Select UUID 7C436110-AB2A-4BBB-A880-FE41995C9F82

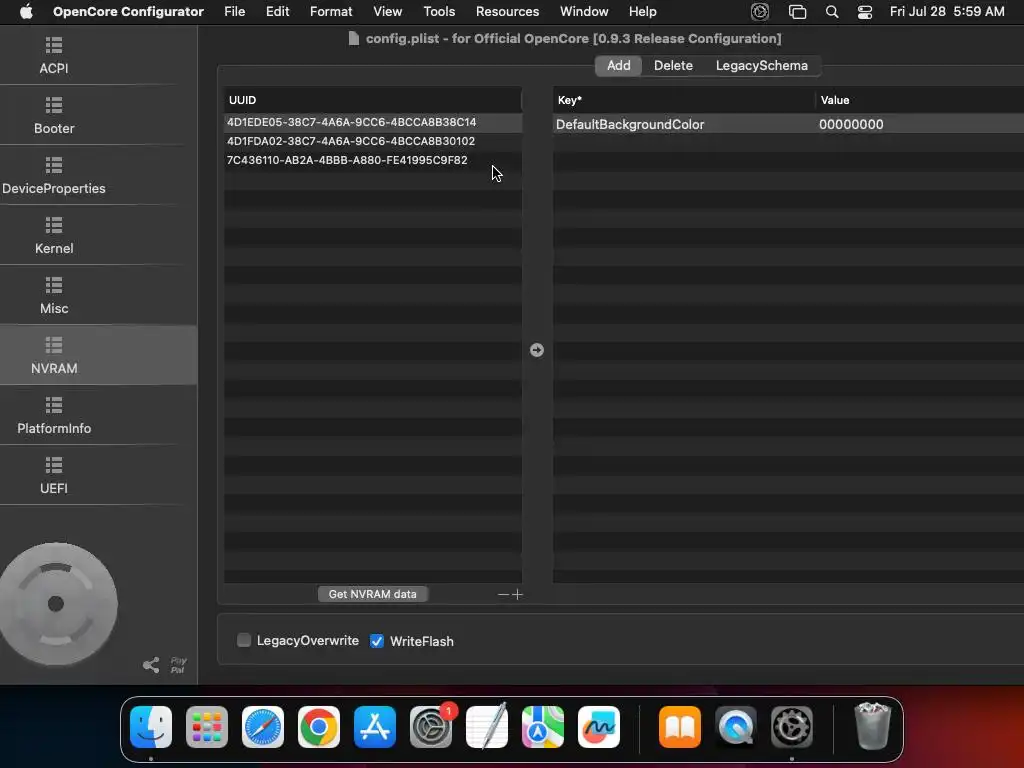click(373, 160)
